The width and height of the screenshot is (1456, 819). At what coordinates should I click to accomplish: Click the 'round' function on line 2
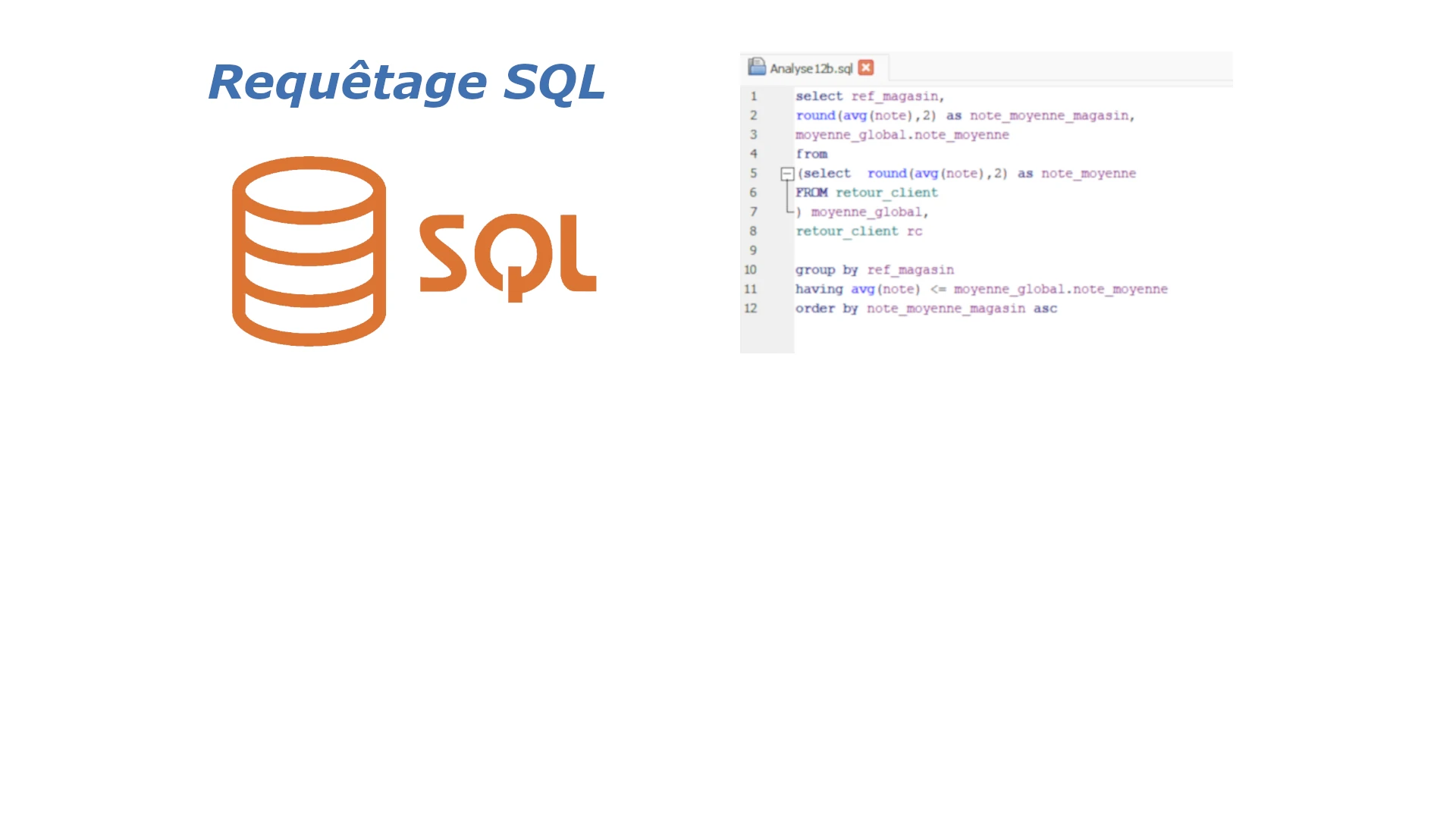point(815,115)
